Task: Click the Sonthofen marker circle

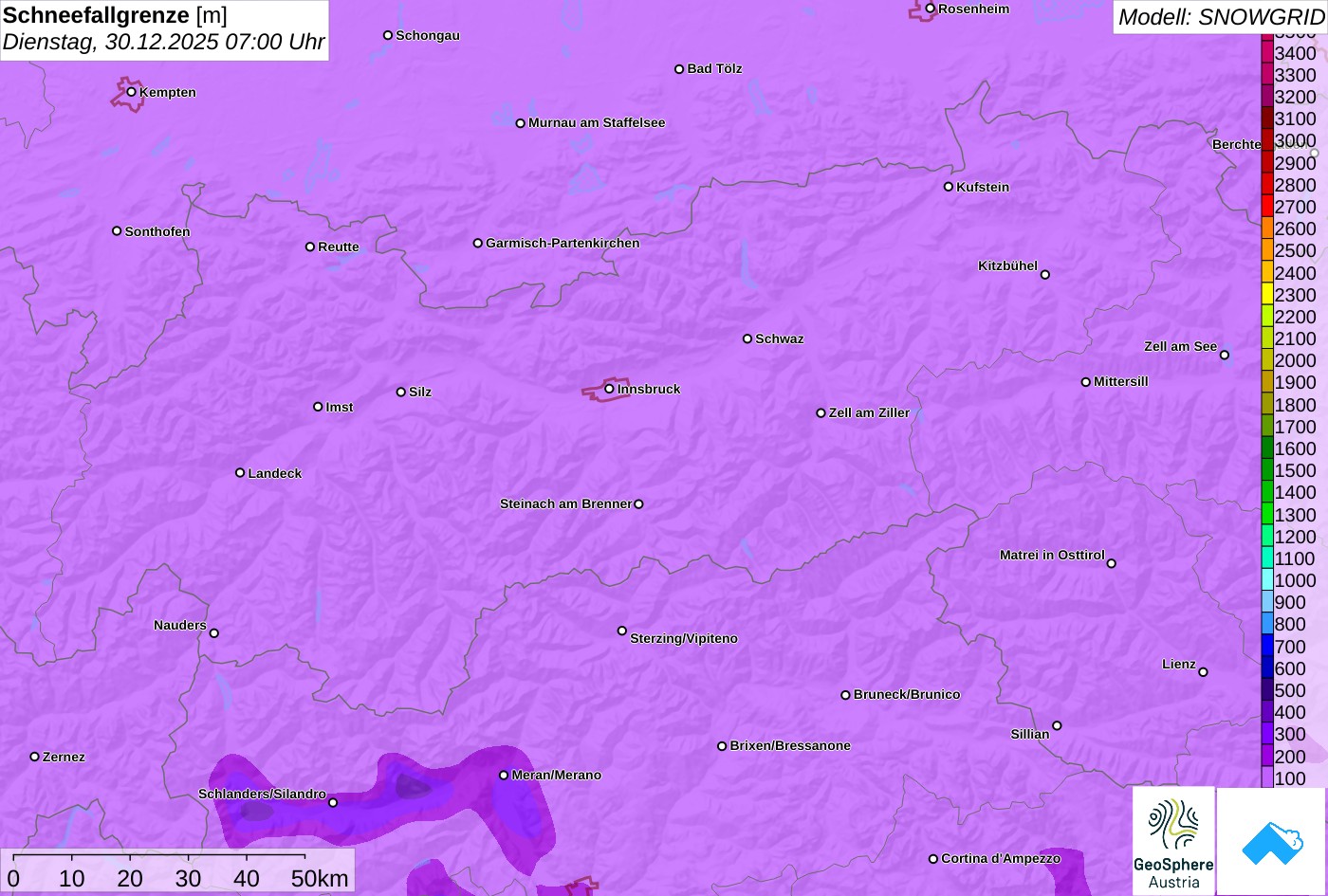Action: [x=117, y=231]
